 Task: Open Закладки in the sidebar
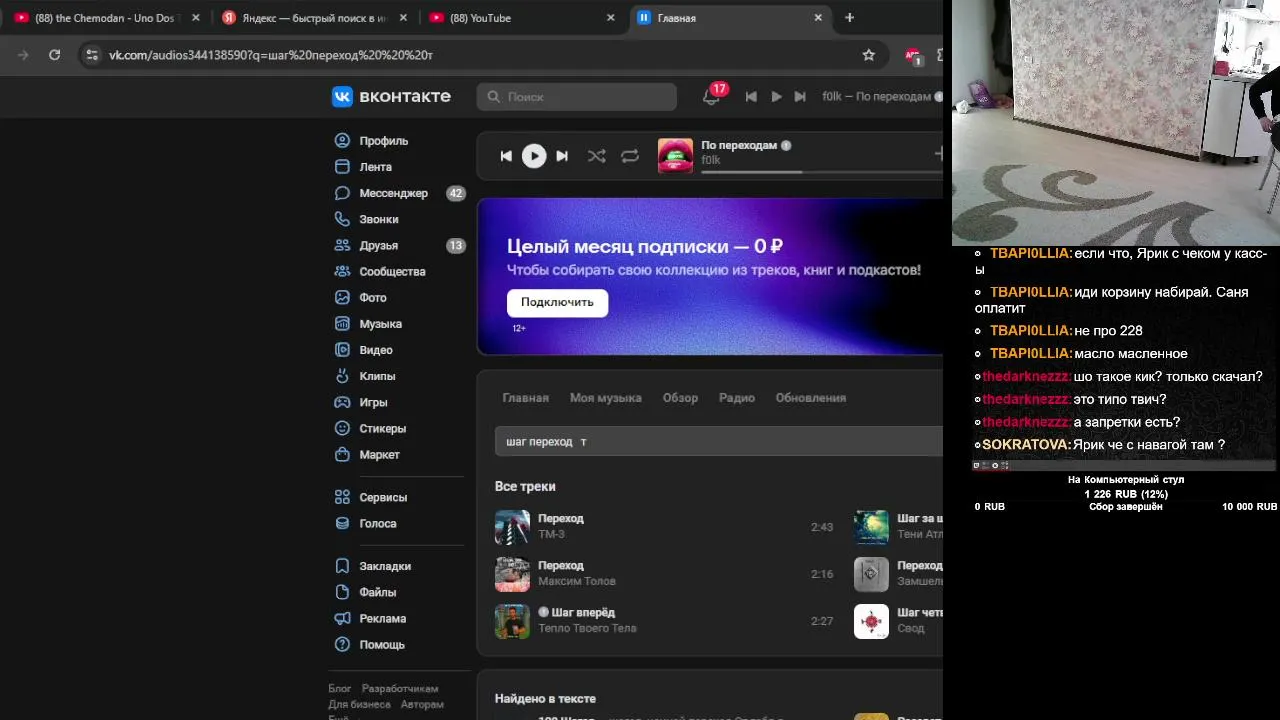pos(372,566)
